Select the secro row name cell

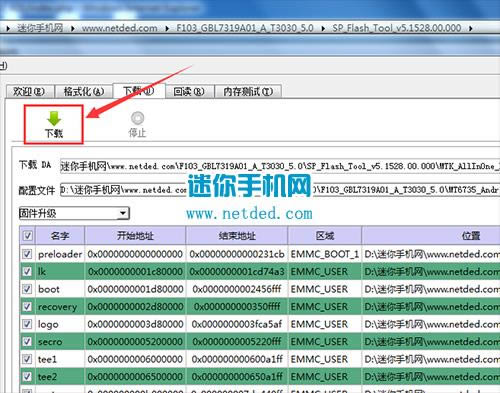pos(60,342)
